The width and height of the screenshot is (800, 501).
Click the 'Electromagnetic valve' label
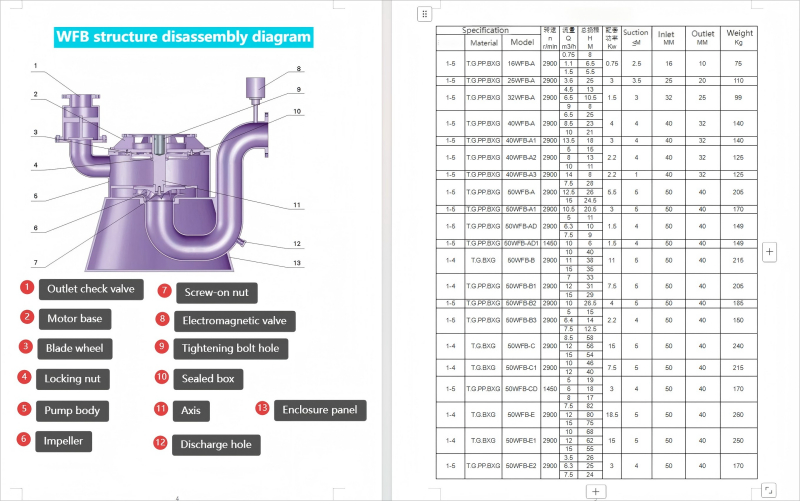point(233,321)
